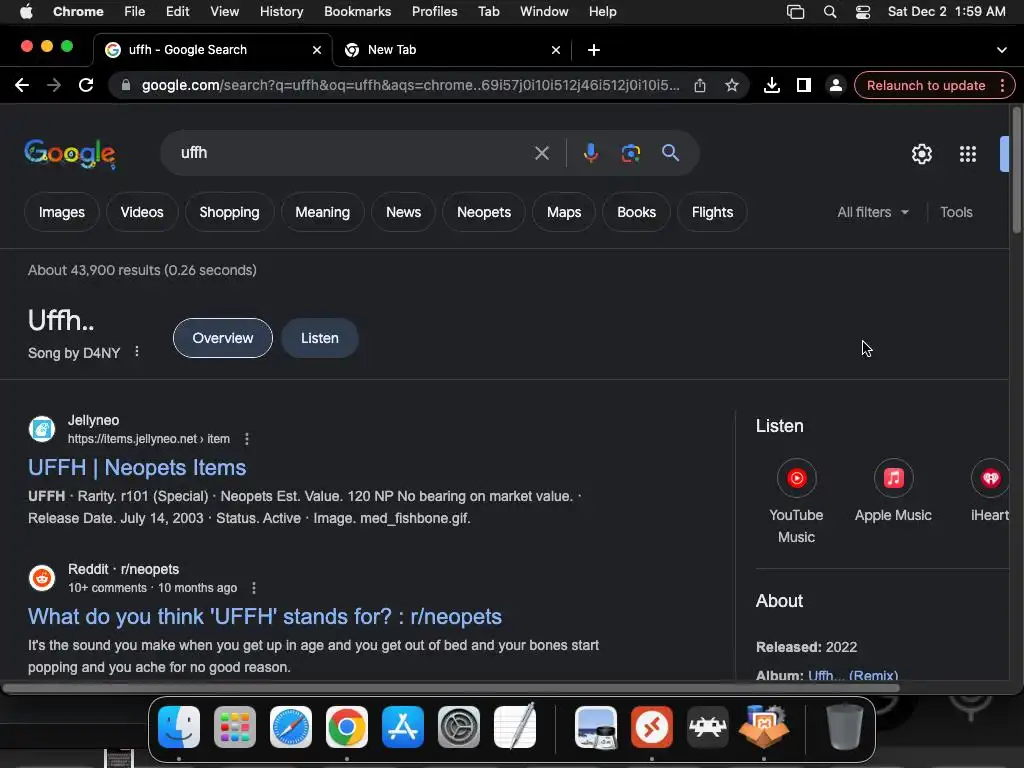Filter results by Images
1024x768 pixels.
(x=61, y=212)
